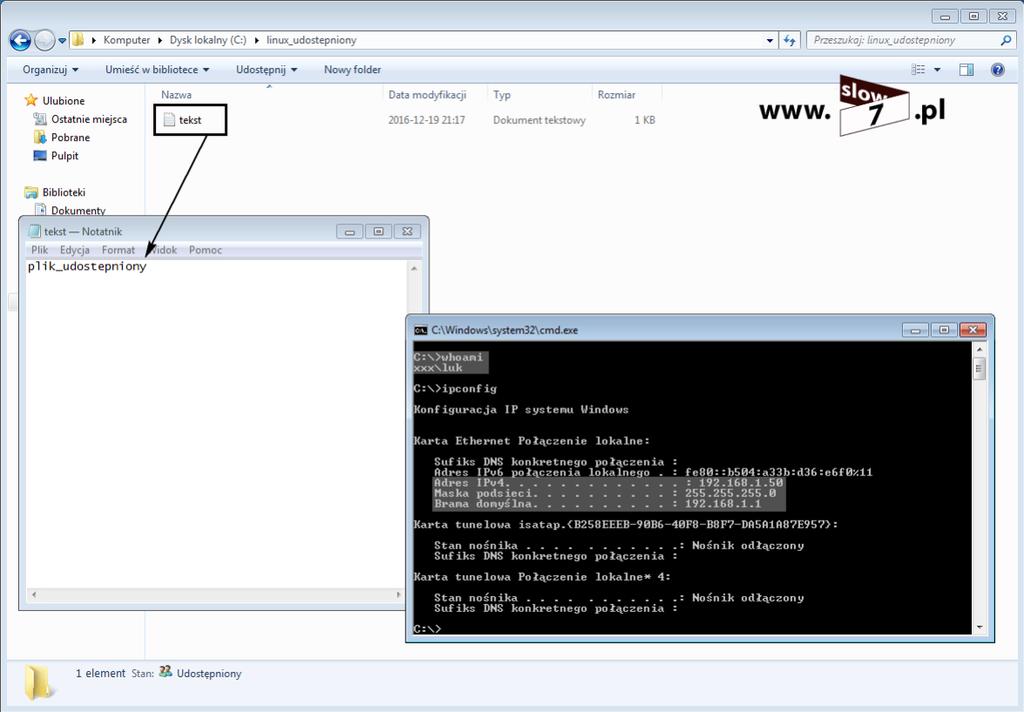Click the 1 element text in details pane
Image resolution: width=1024 pixels, height=712 pixels.
point(101,673)
